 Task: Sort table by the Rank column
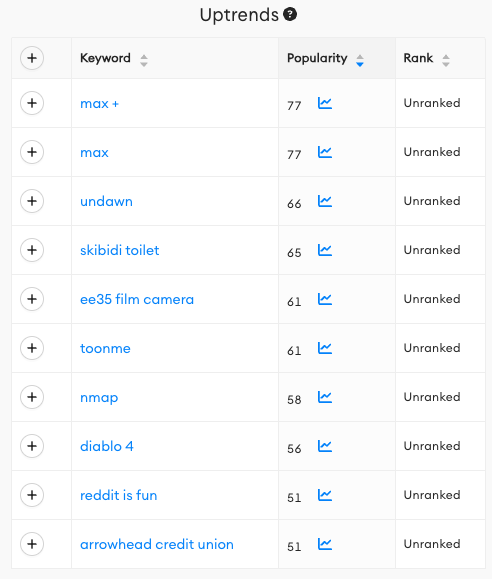point(446,60)
